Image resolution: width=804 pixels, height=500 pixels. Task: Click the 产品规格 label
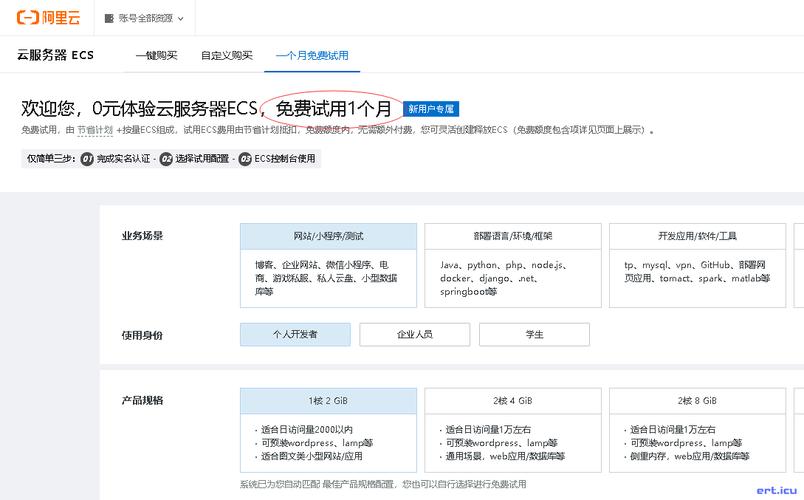click(x=142, y=401)
